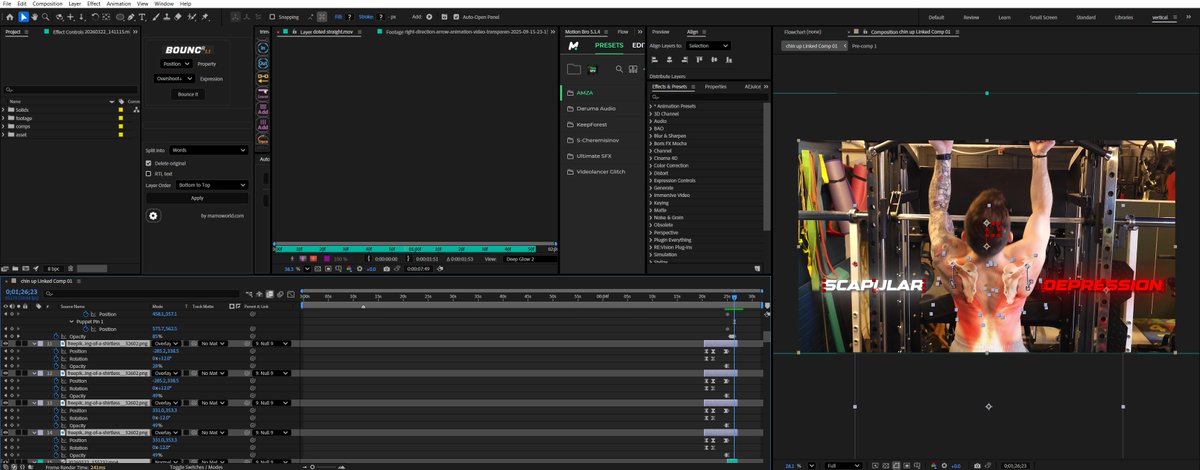Open the Composition menu
The width and height of the screenshot is (1200, 470).
click(47, 4)
